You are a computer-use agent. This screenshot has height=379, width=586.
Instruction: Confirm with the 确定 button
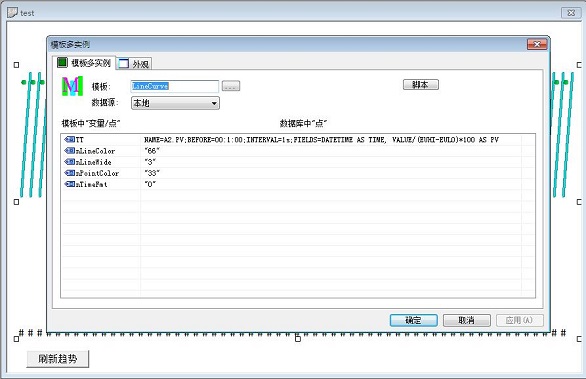tap(414, 320)
